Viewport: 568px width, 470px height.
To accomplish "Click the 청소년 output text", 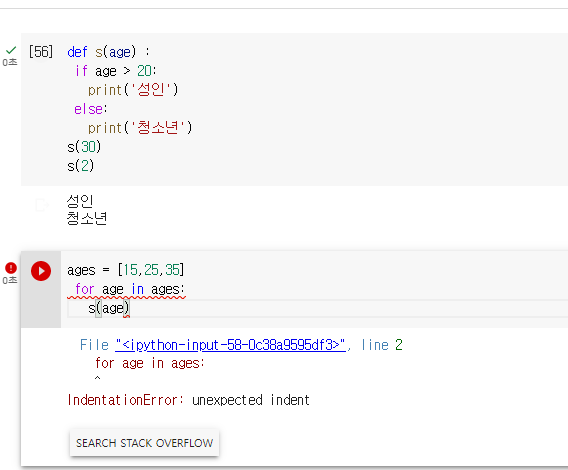I will (x=87, y=218).
